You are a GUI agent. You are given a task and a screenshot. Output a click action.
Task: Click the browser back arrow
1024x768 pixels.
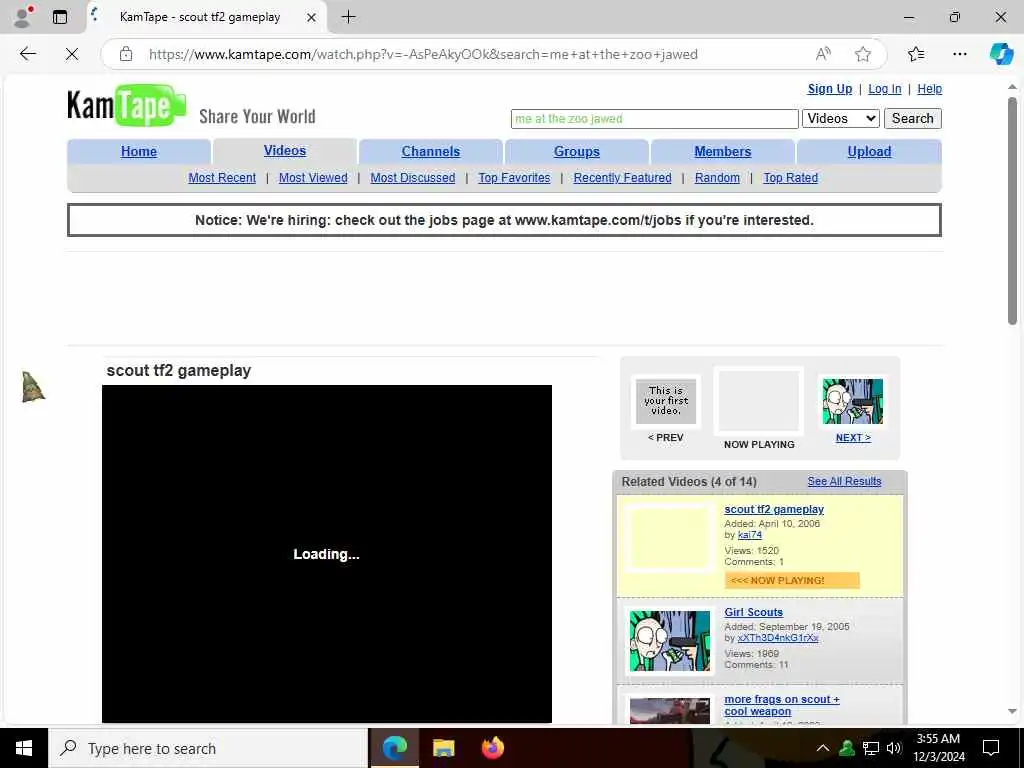click(27, 54)
